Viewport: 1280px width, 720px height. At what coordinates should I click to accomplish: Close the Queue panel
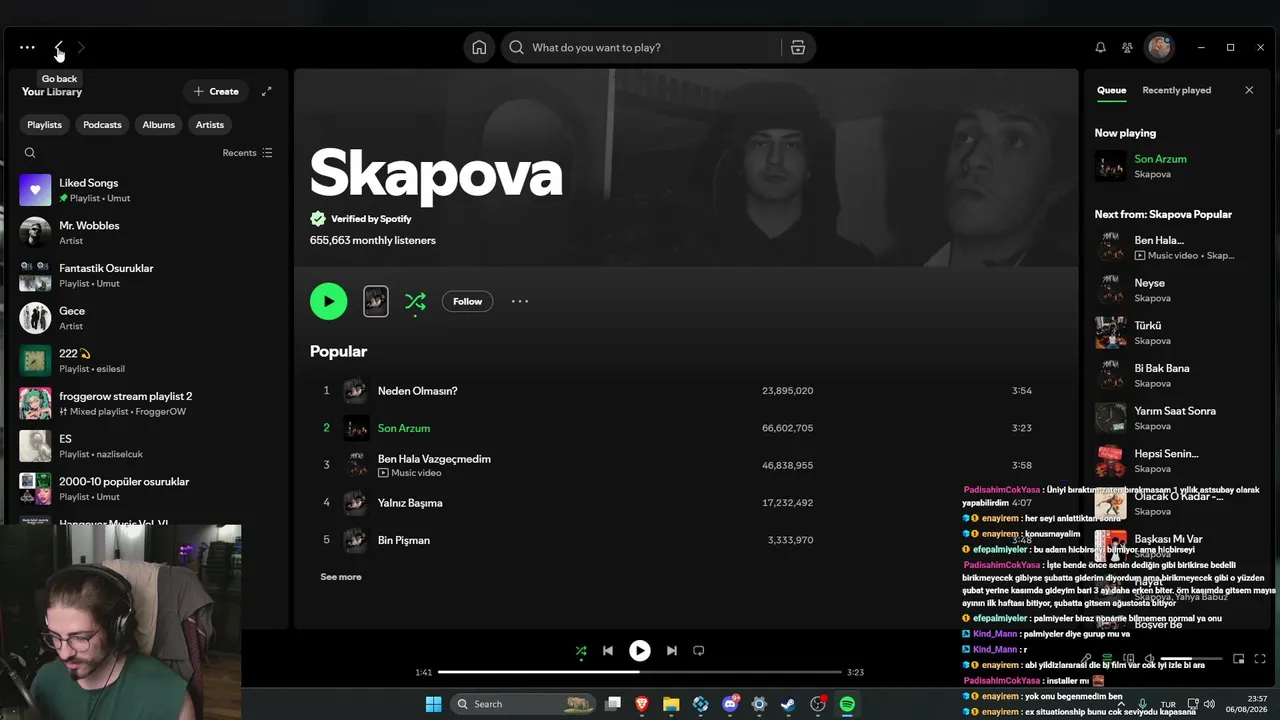[x=1249, y=90]
